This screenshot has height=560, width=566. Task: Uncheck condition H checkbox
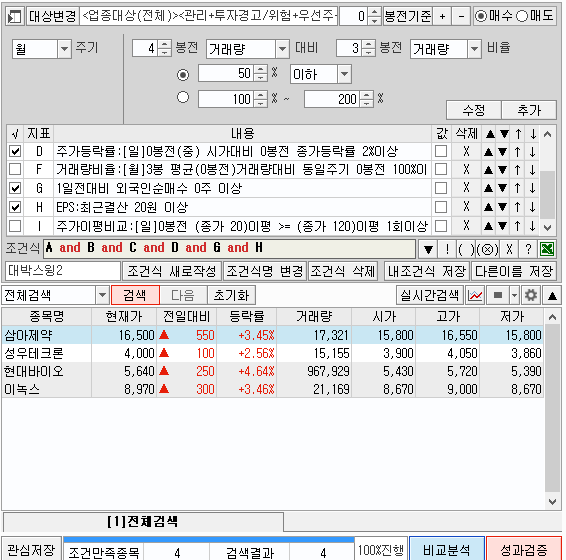15,207
